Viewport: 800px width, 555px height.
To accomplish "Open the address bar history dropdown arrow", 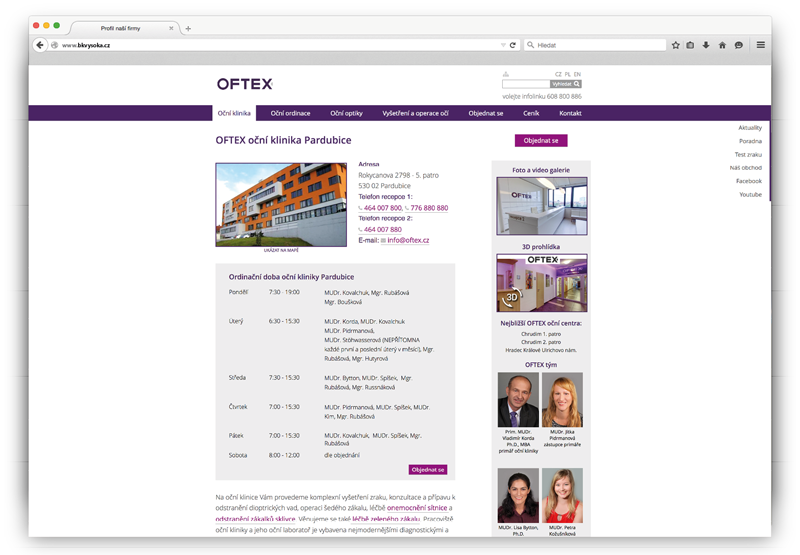I will point(503,45).
